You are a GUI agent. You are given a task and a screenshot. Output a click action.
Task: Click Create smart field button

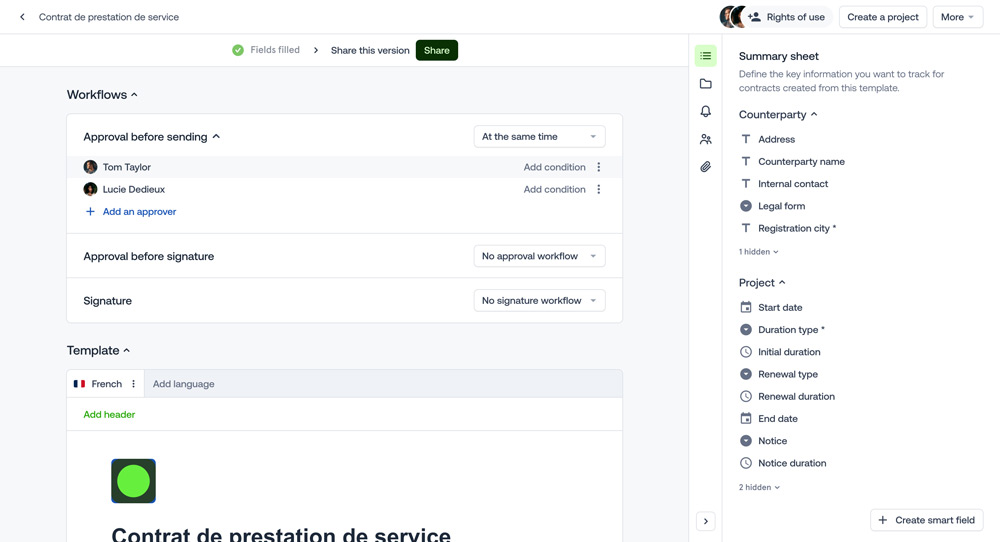click(926, 520)
